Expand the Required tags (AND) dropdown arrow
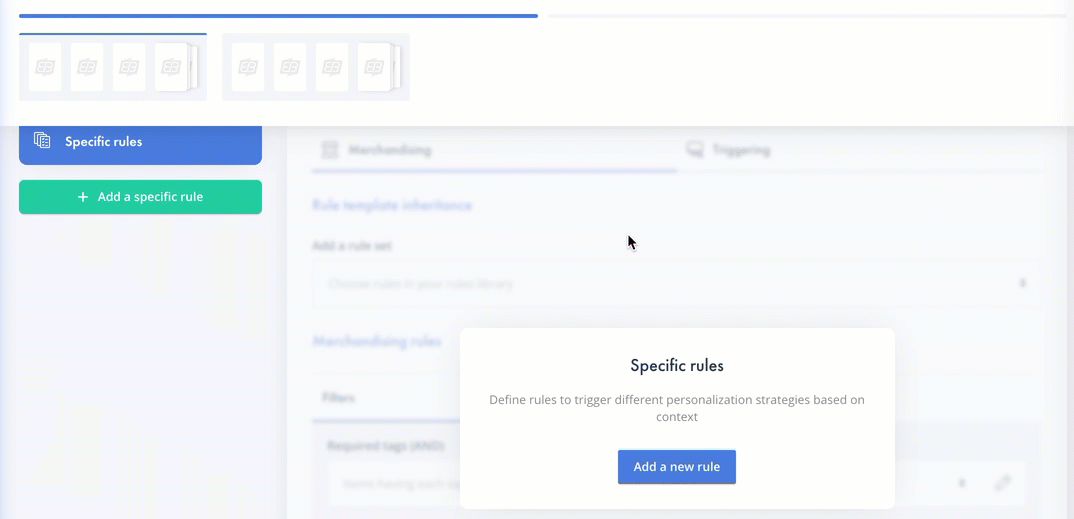 pyautogui.click(x=962, y=483)
